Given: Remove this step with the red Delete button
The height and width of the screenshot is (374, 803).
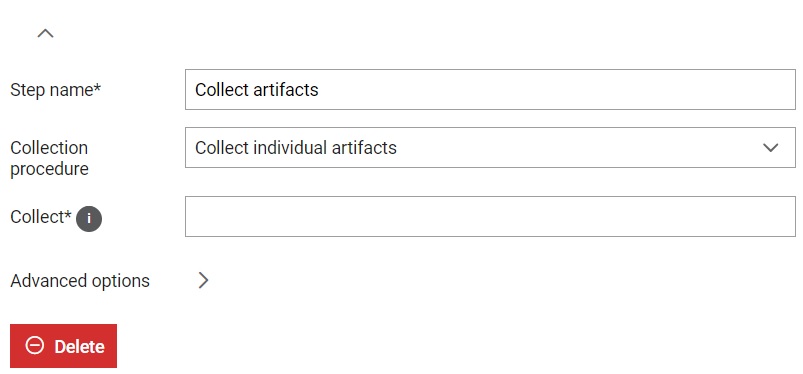Looking at the screenshot, I should coord(64,346).
